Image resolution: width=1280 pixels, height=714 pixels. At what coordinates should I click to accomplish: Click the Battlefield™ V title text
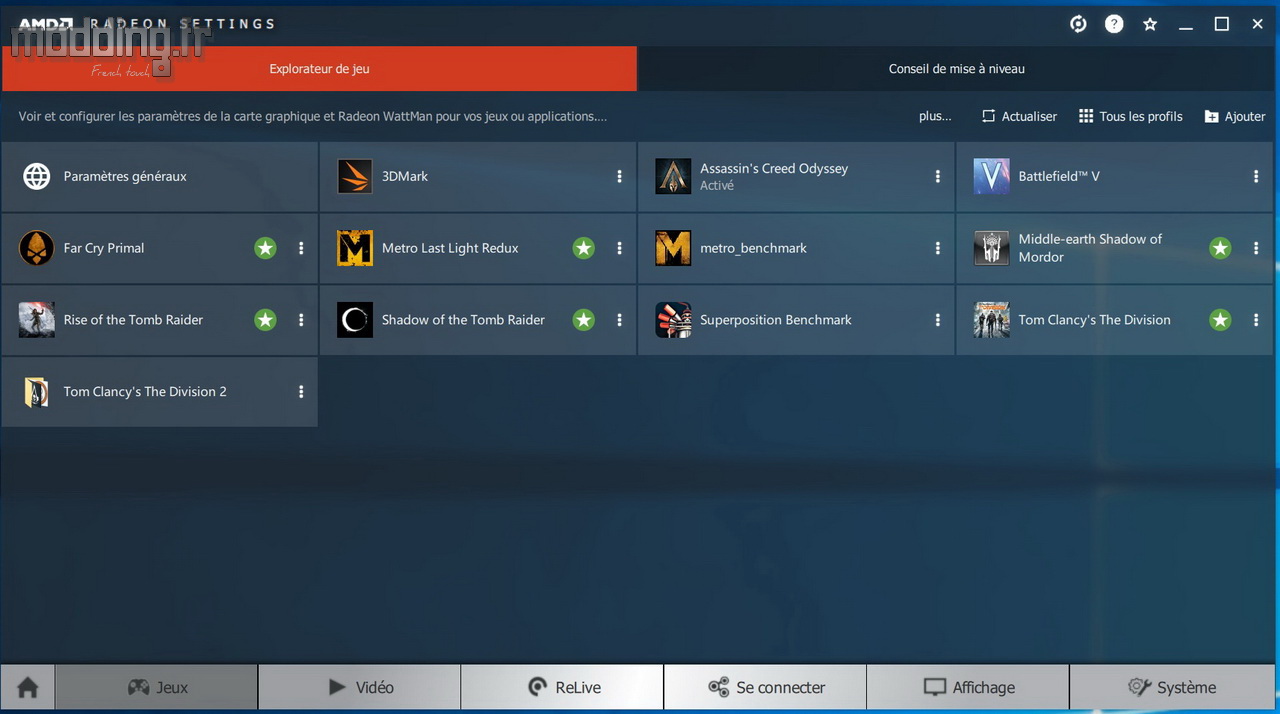pyautogui.click(x=1059, y=176)
